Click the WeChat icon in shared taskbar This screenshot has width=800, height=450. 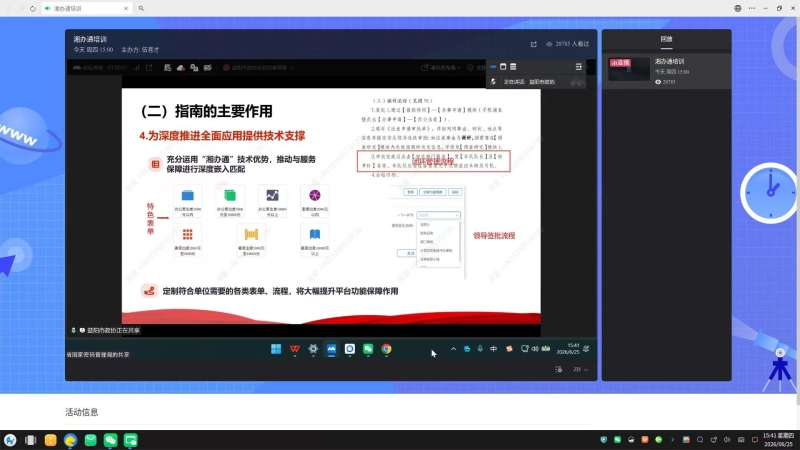click(368, 349)
